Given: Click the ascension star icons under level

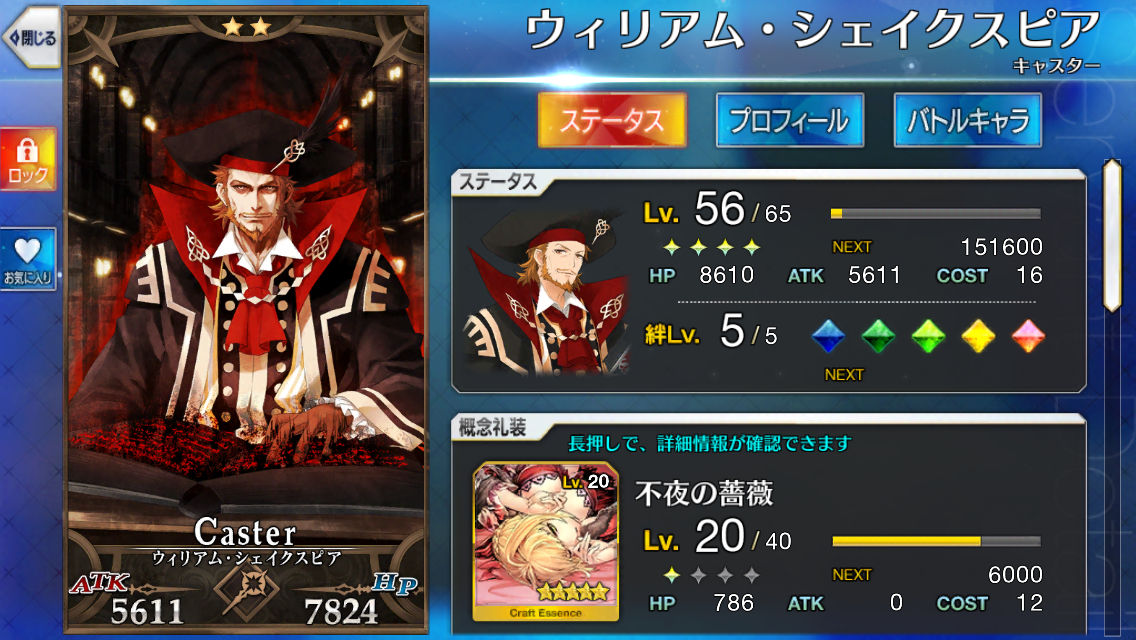Looking at the screenshot, I should [x=711, y=248].
